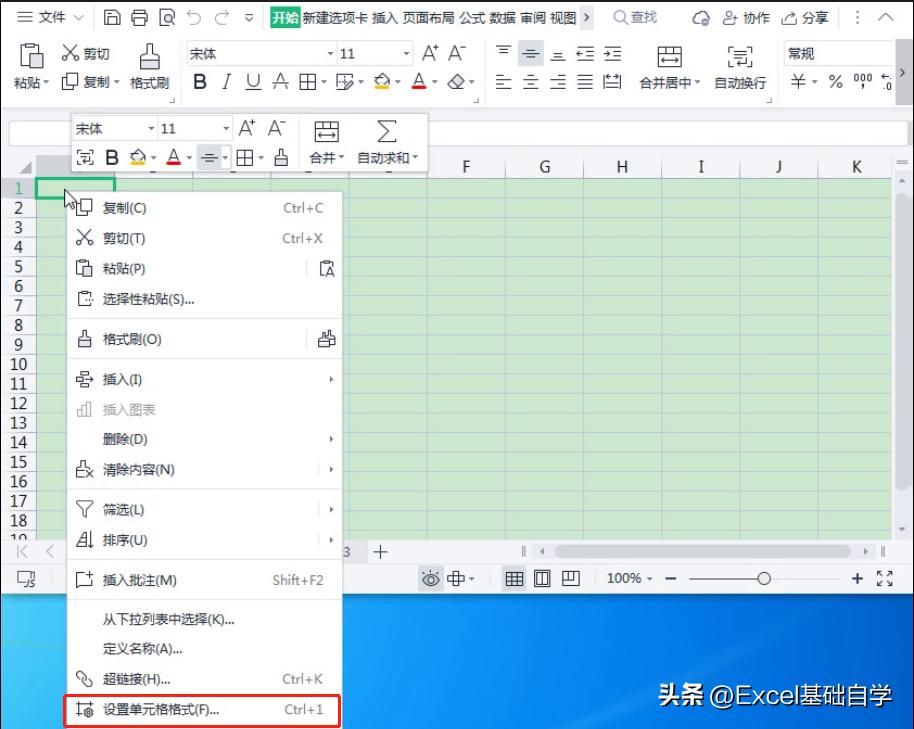Open the font size 11 dropdown
This screenshot has width=914, height=729.
point(370,52)
